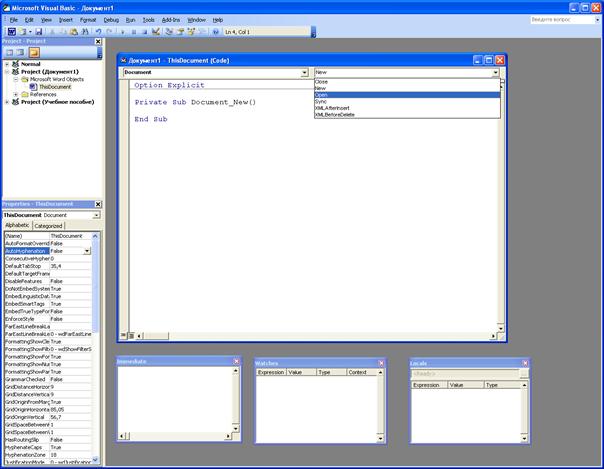Click the Undo toolbar icon
Image resolution: width=604 pixels, height=469 pixels.
(99, 32)
